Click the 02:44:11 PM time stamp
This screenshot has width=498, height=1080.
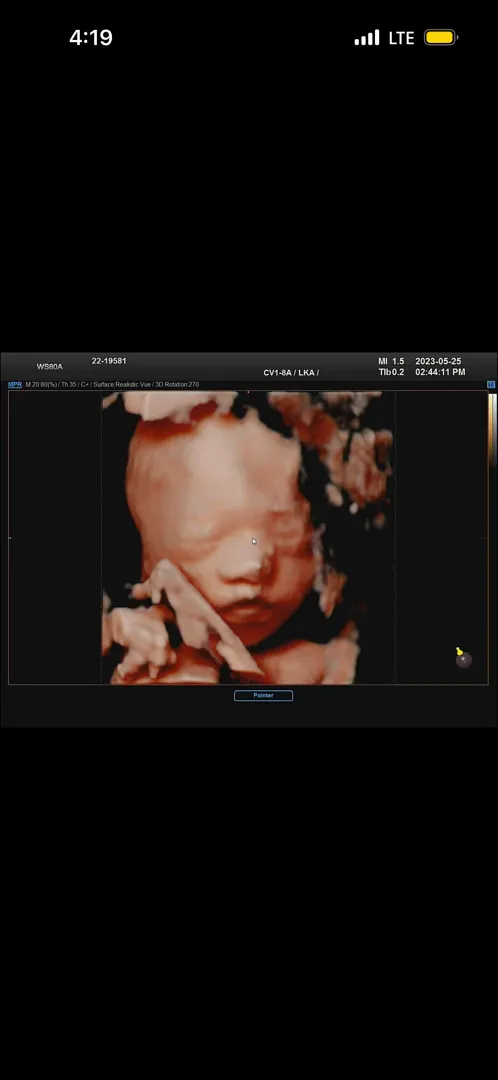click(x=440, y=372)
